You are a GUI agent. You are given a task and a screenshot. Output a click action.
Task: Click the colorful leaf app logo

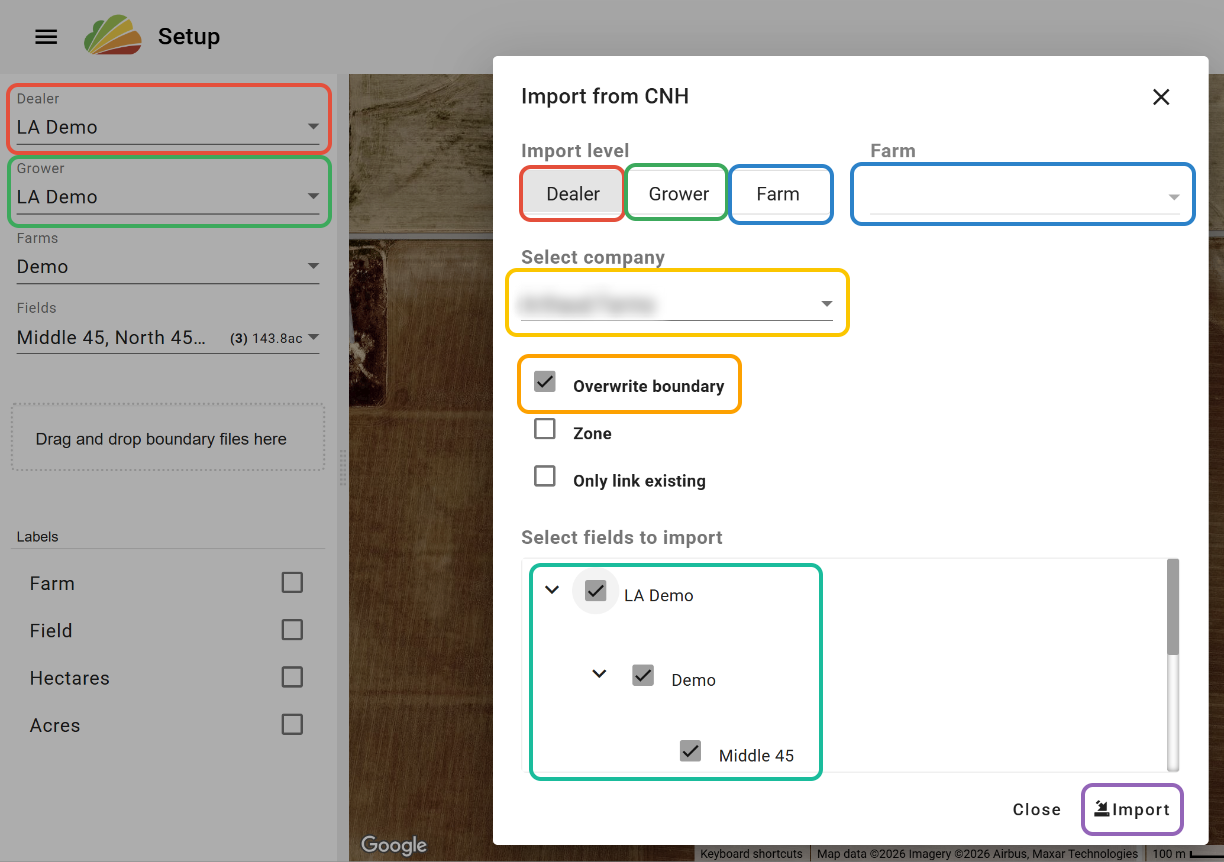[x=112, y=36]
